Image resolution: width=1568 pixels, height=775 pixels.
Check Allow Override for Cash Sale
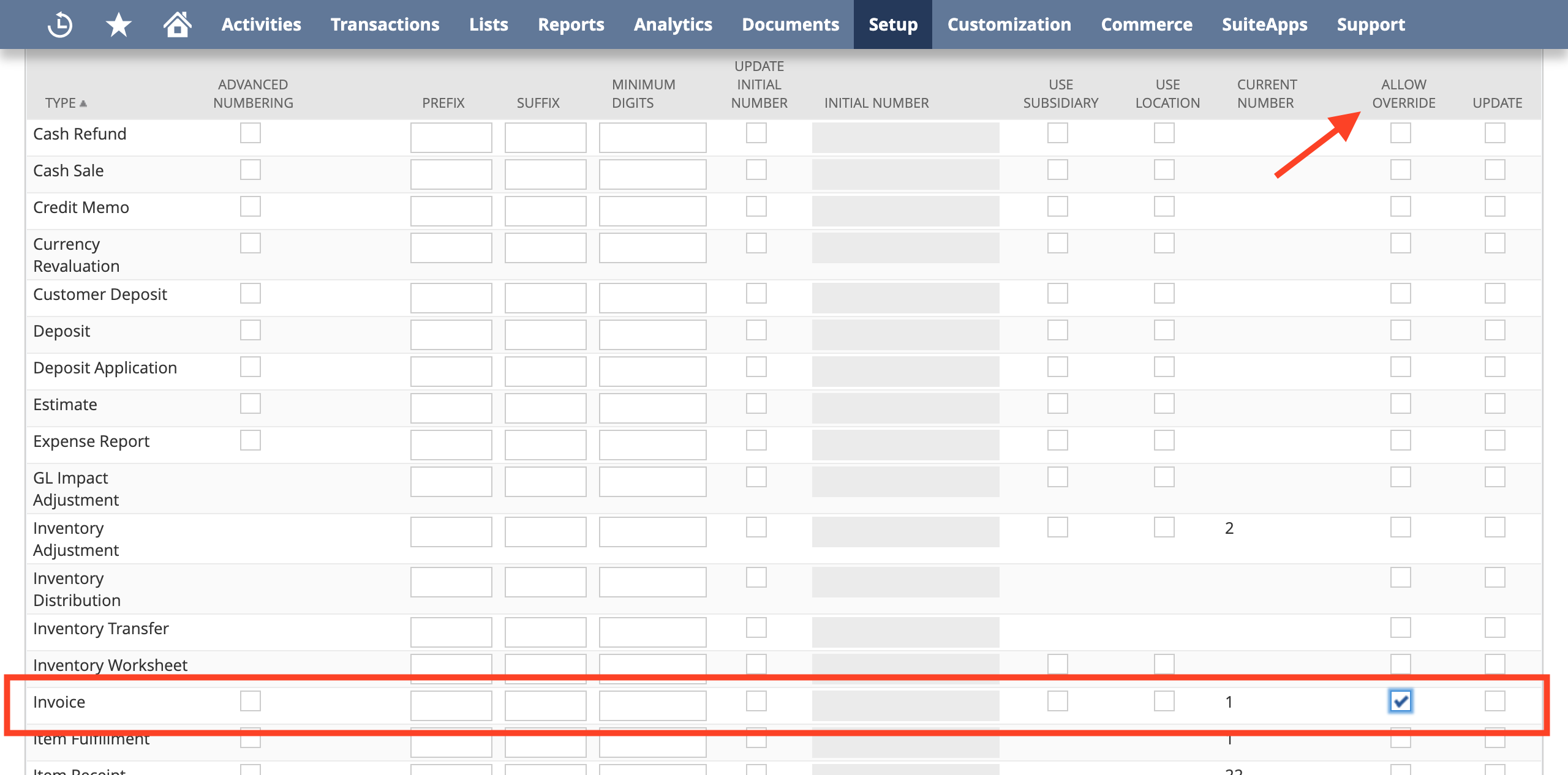(1400, 170)
